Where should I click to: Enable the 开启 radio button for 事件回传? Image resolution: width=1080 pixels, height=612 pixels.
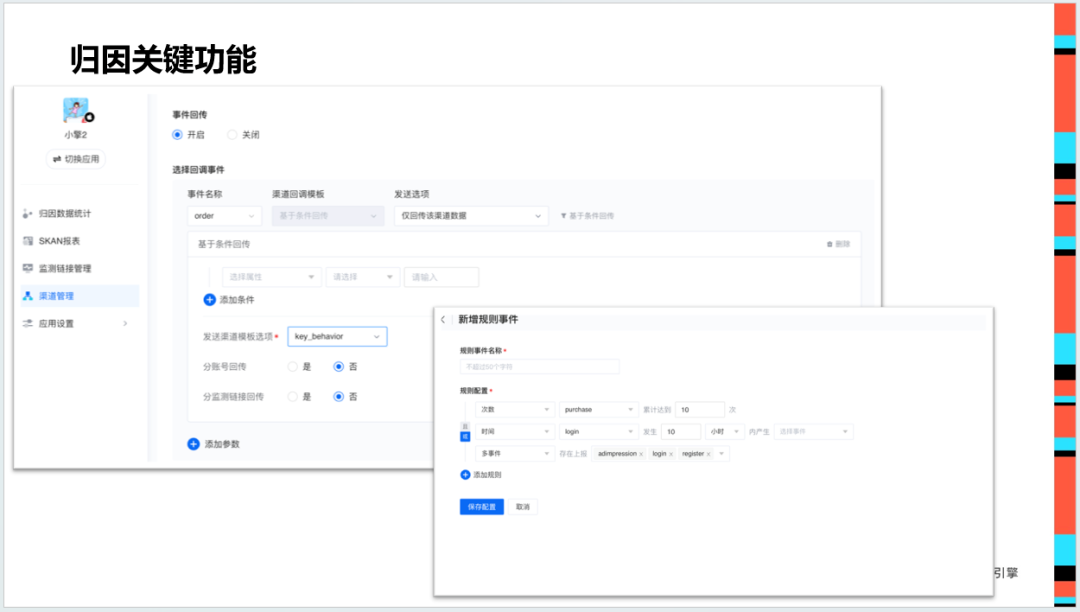(x=176, y=135)
